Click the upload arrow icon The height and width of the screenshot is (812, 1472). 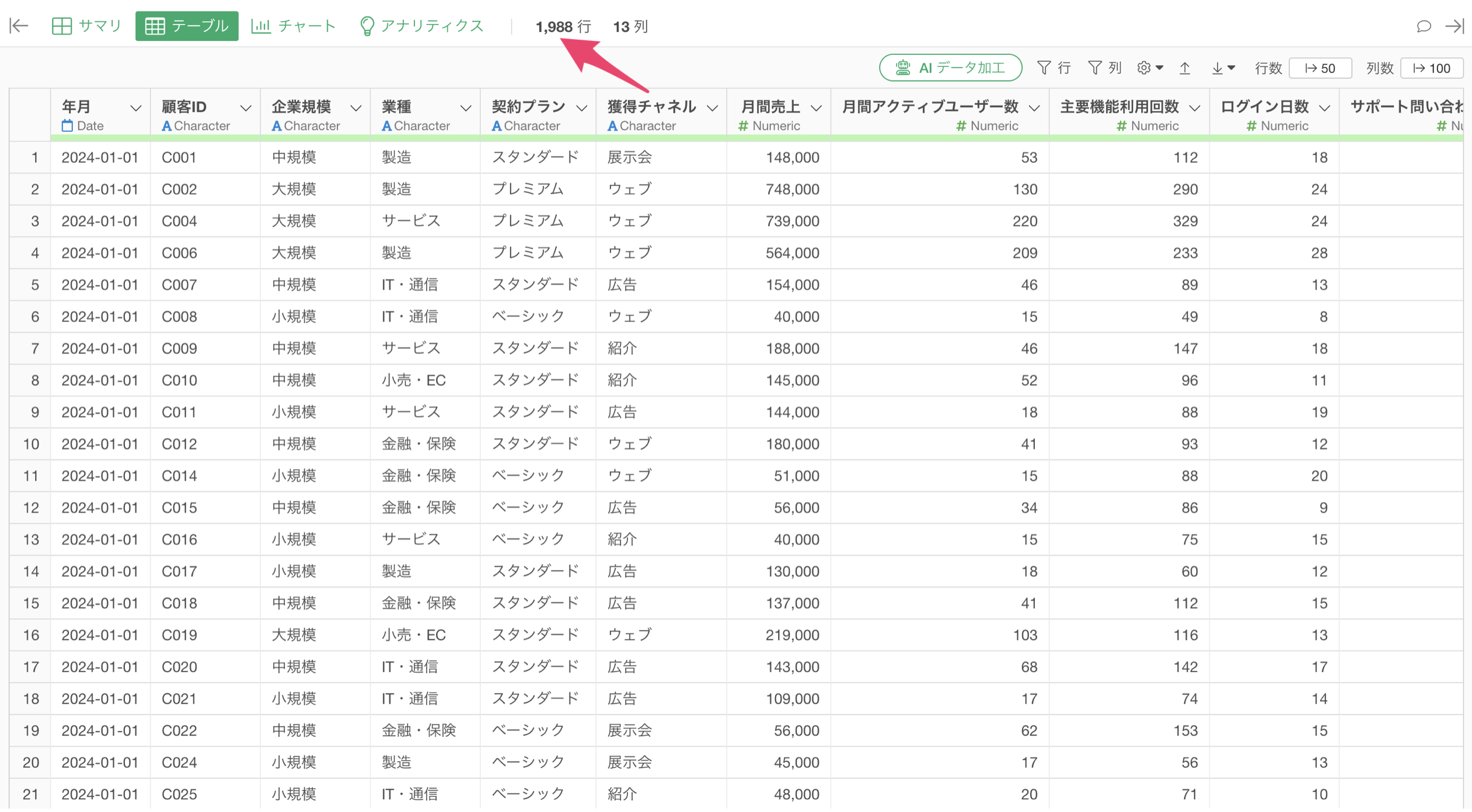(x=1184, y=68)
